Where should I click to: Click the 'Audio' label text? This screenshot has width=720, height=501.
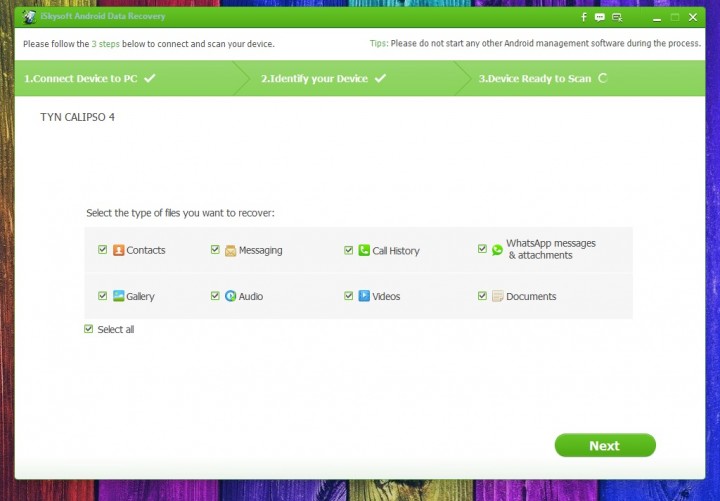(251, 296)
